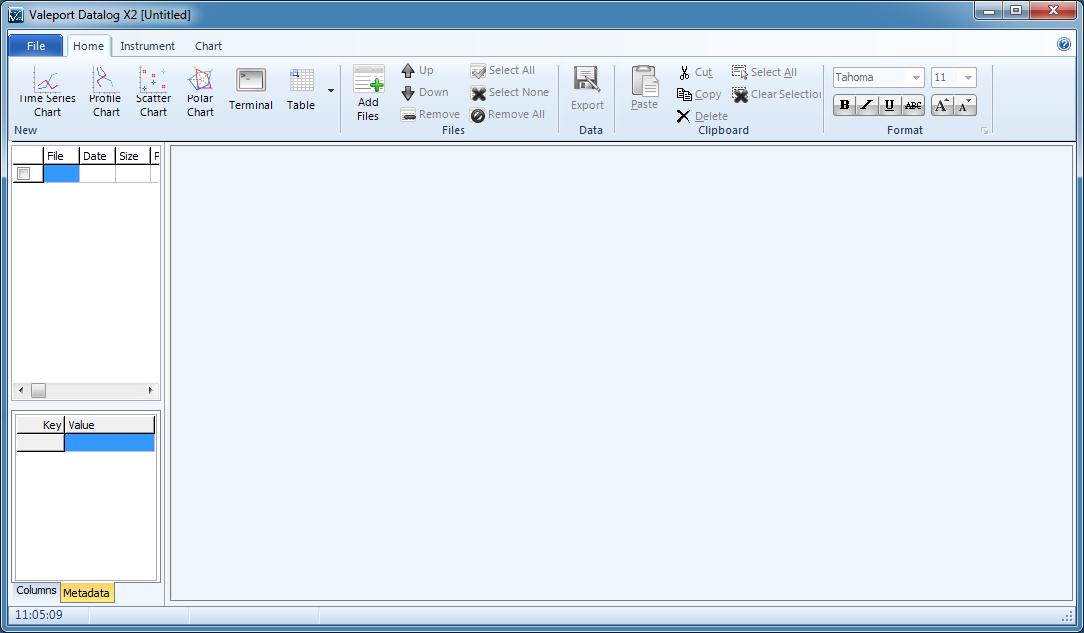
Task: Create a new Scatter Chart
Action: point(153,92)
